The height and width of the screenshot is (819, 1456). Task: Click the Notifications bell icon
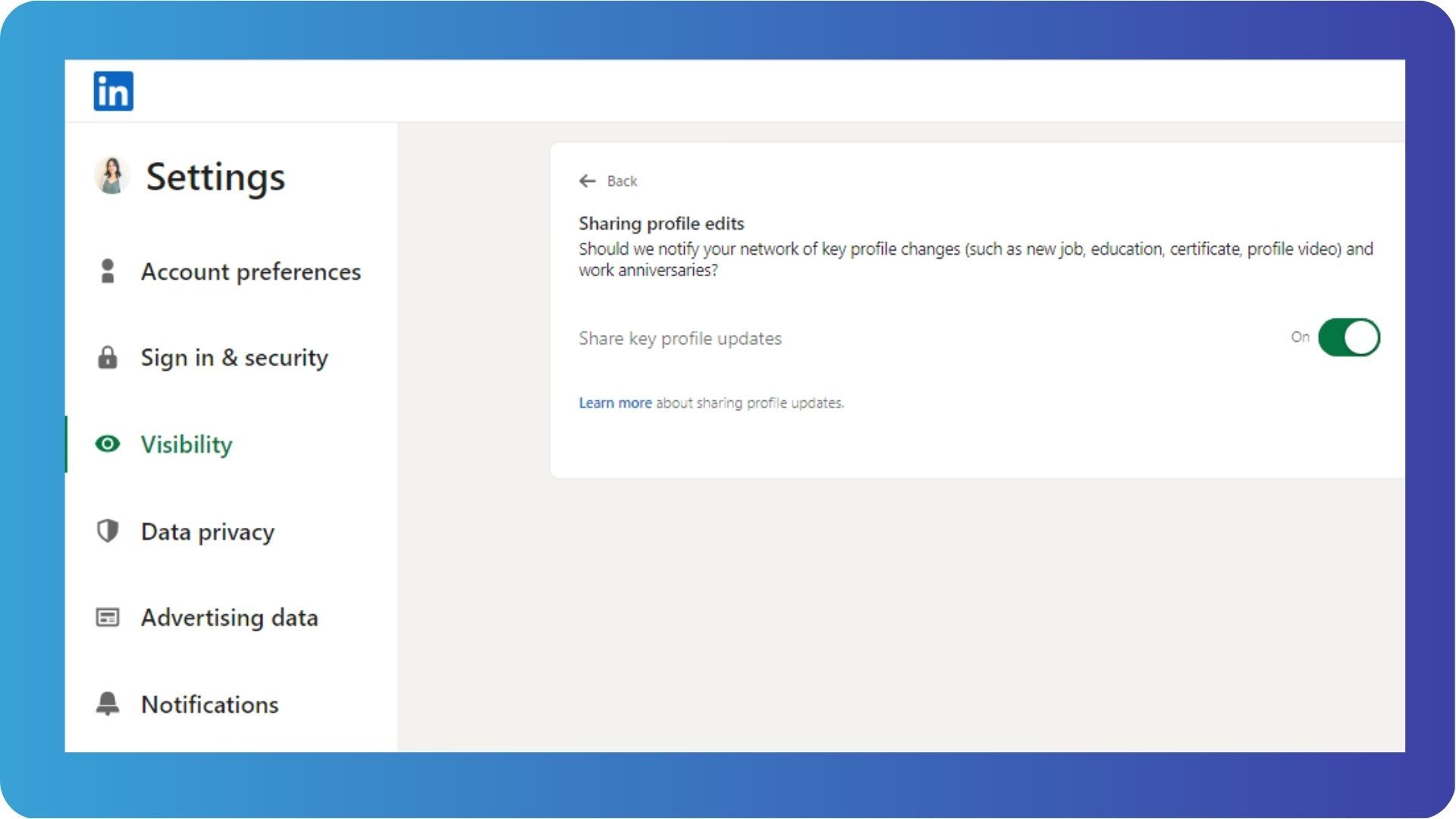[108, 704]
